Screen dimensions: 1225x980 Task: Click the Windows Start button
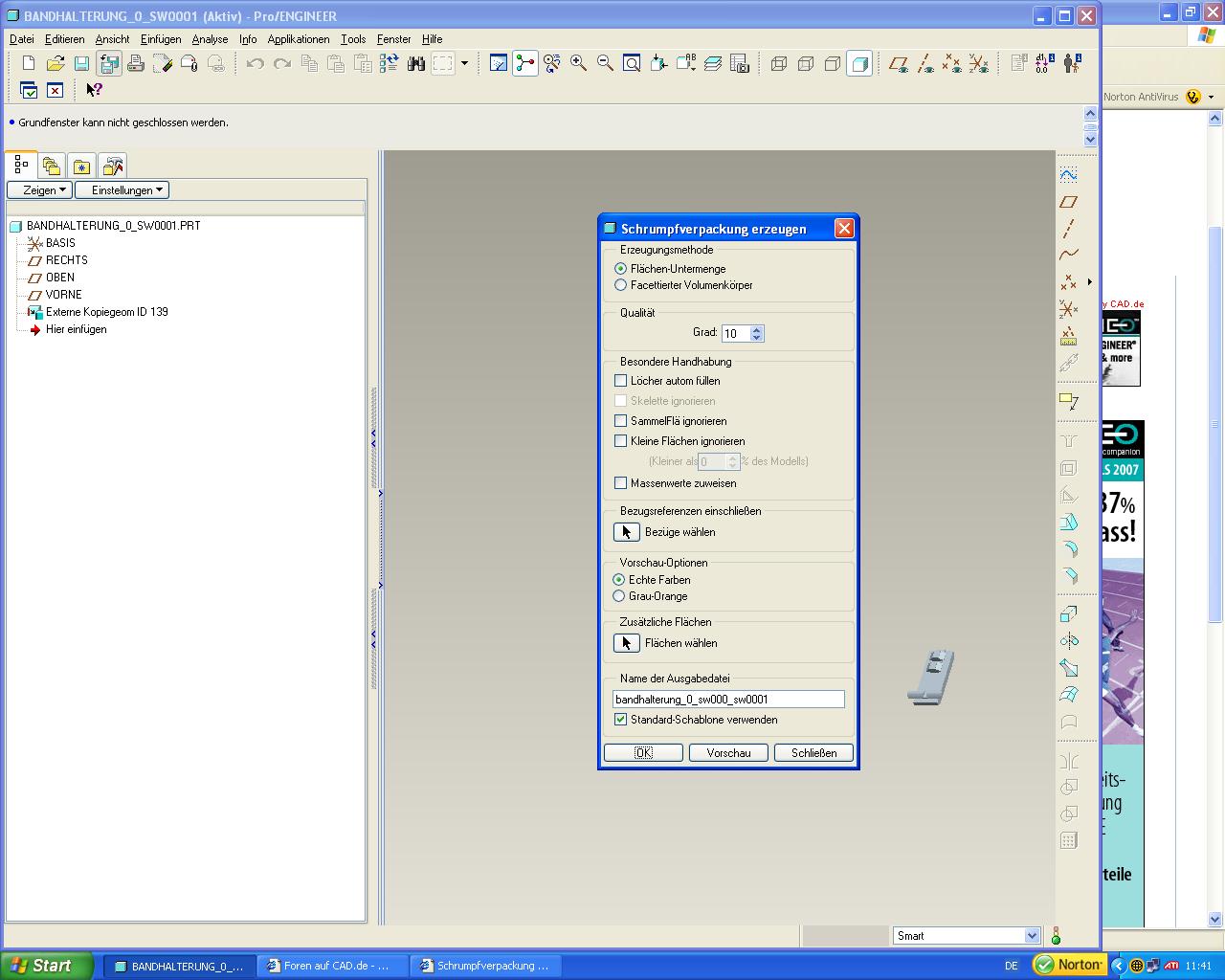tap(47, 966)
